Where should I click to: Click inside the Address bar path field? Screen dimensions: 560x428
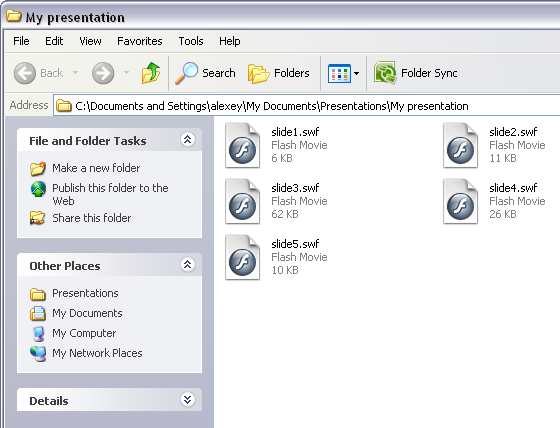[307, 106]
